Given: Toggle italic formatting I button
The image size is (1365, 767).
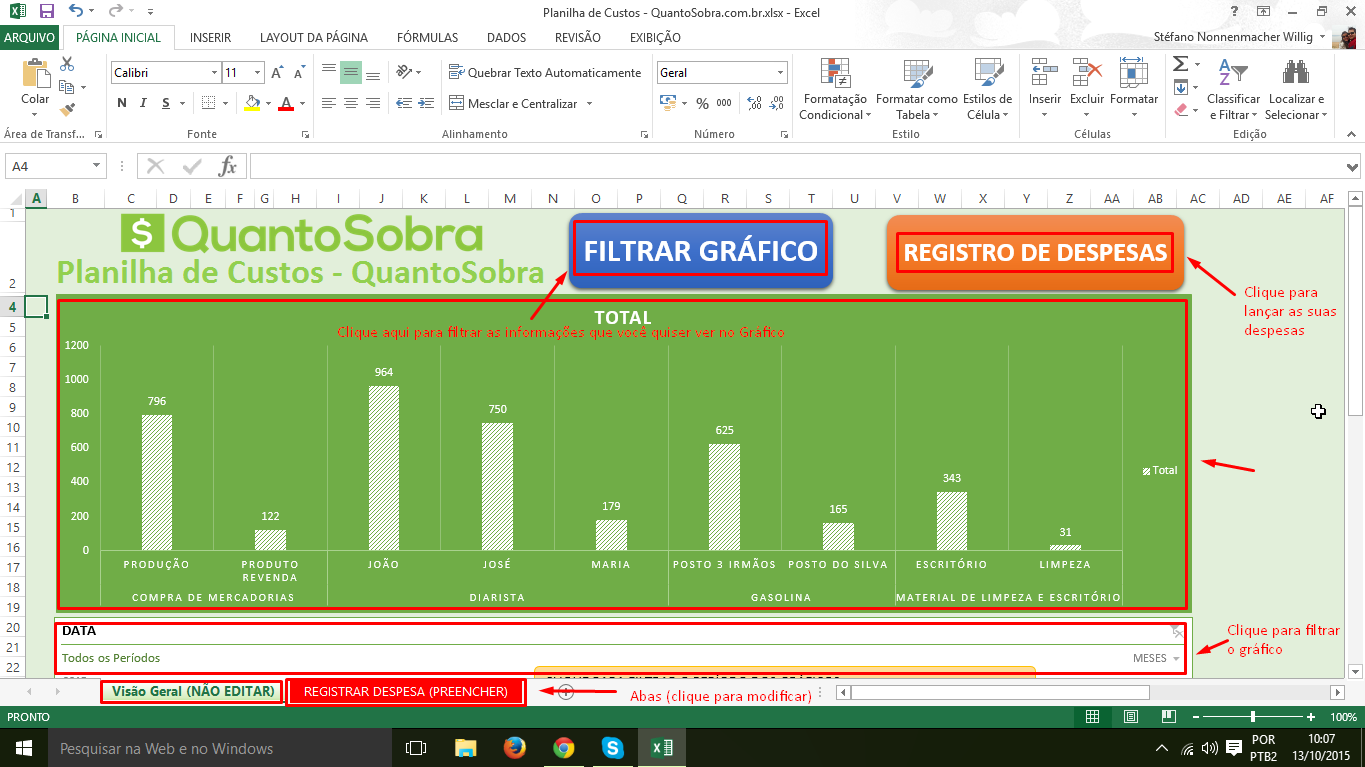Looking at the screenshot, I should [144, 103].
